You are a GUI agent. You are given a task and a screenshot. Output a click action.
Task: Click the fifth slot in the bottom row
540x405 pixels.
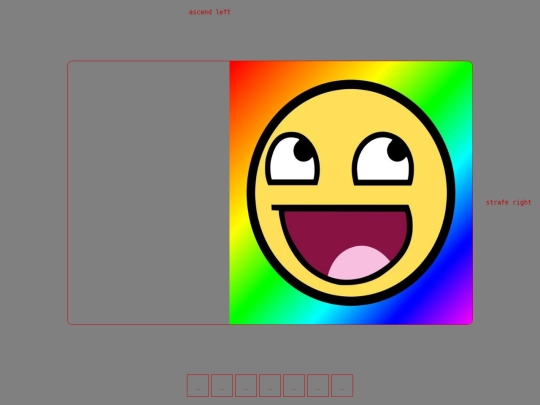click(x=294, y=385)
